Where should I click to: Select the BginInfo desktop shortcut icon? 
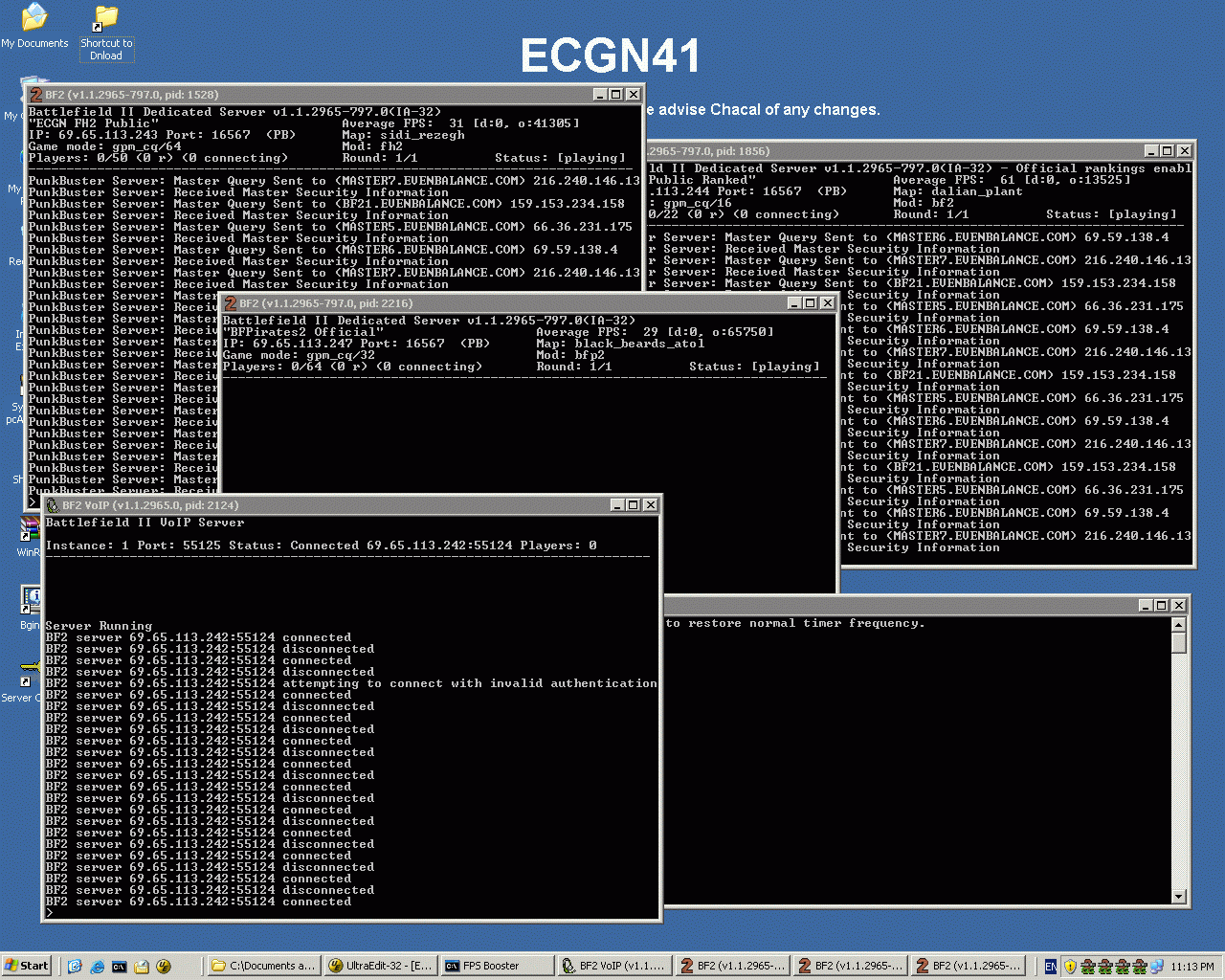pos(30,608)
